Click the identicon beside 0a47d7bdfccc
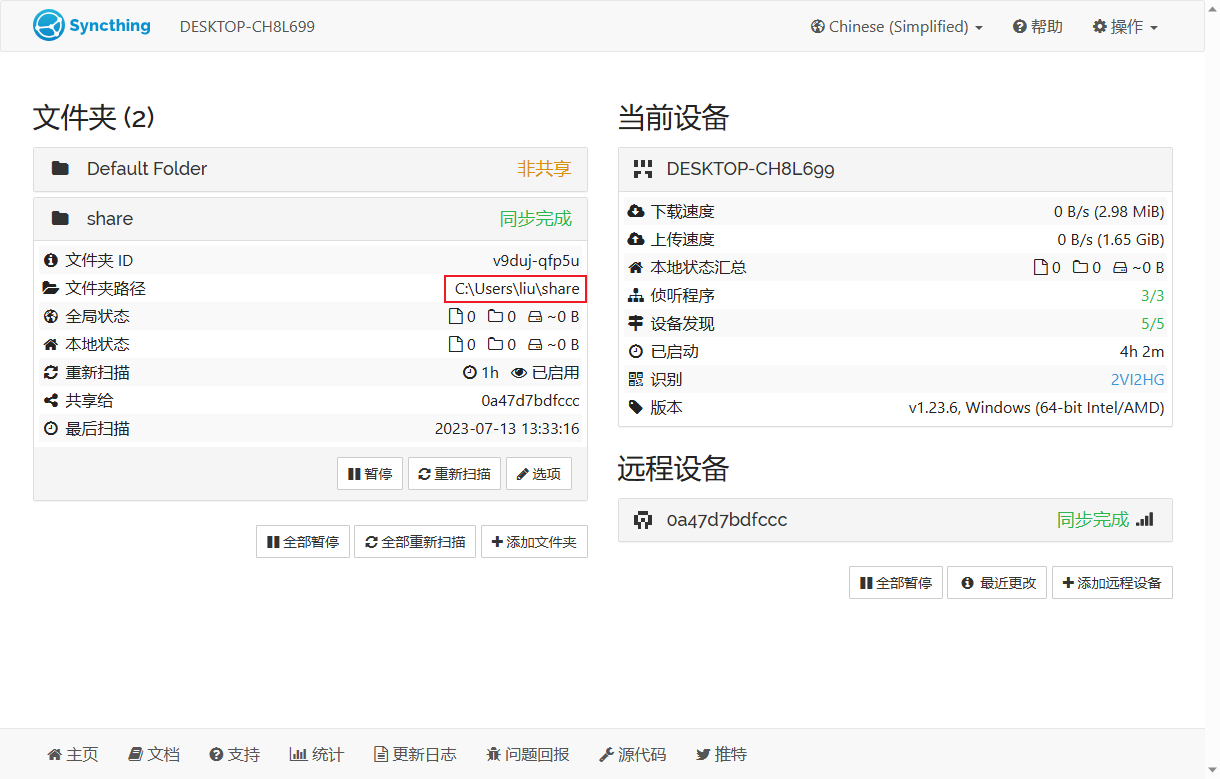 coord(643,520)
